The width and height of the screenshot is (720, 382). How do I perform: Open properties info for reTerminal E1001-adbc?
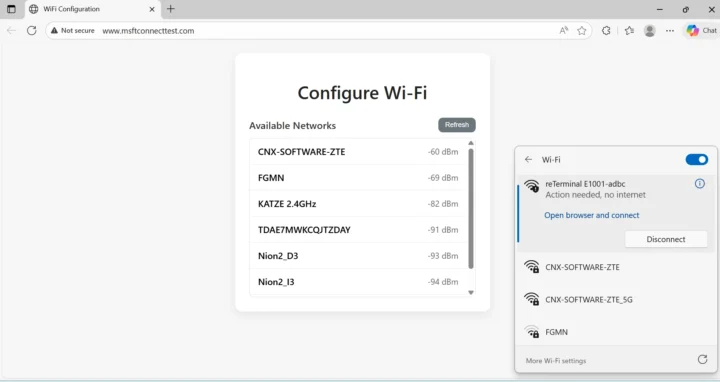pos(700,184)
